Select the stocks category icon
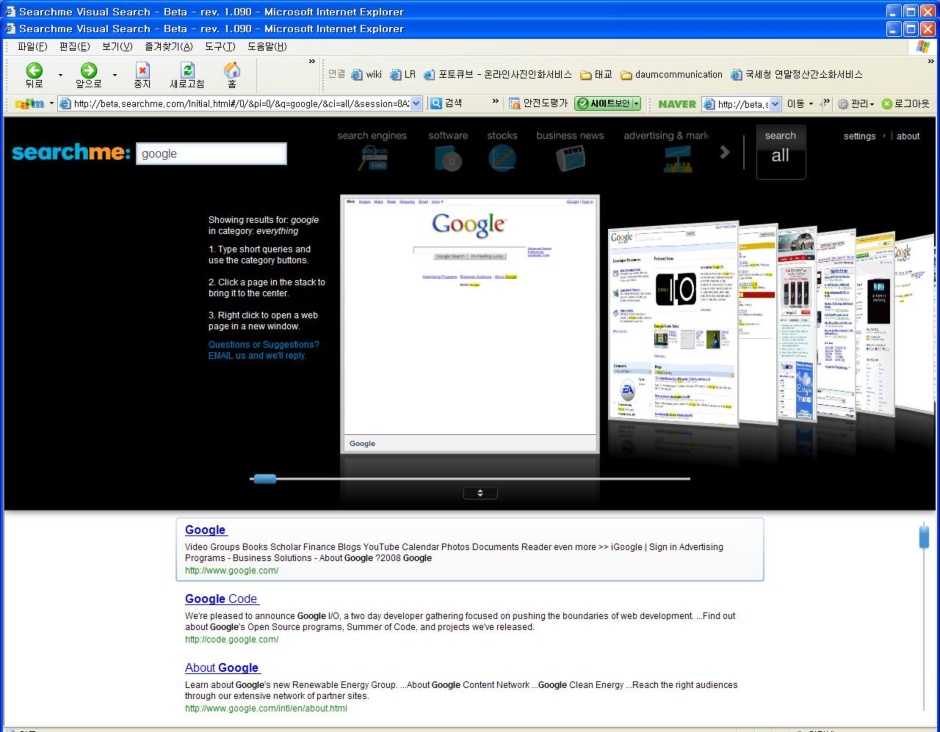 click(502, 159)
